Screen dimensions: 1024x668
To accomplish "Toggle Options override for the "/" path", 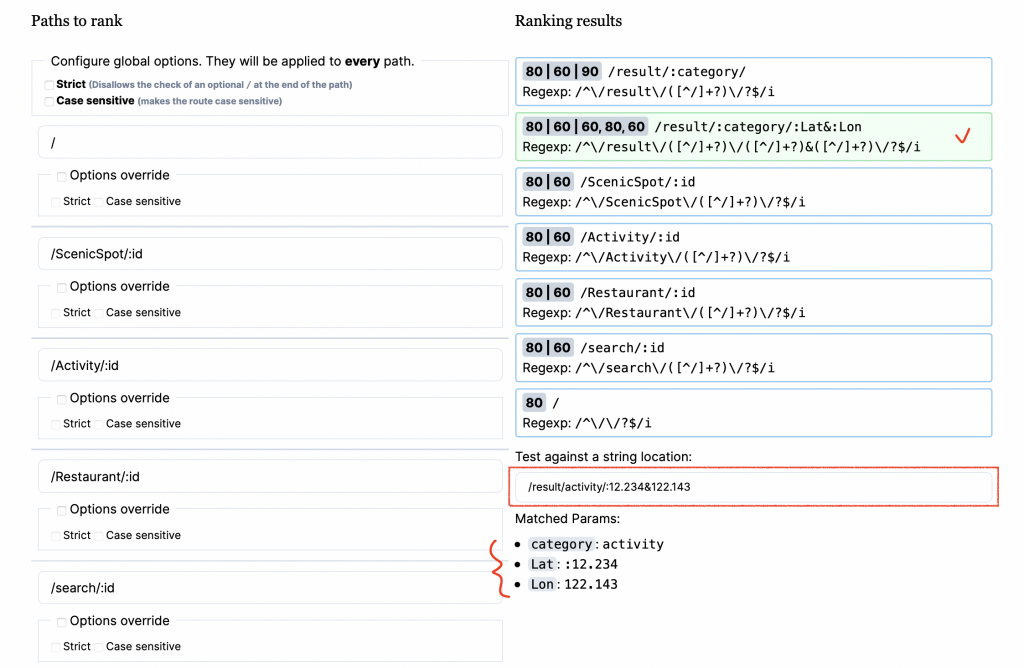I will pos(62,176).
